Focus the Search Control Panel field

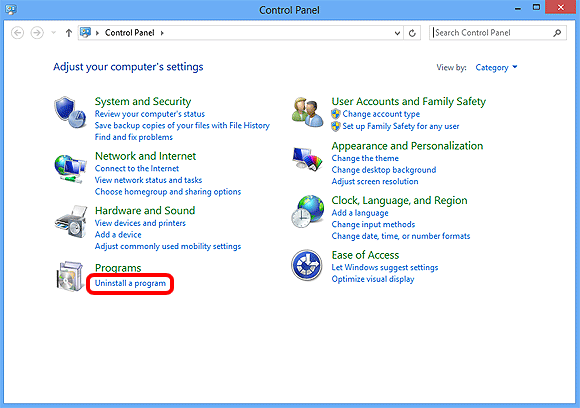tap(498, 33)
